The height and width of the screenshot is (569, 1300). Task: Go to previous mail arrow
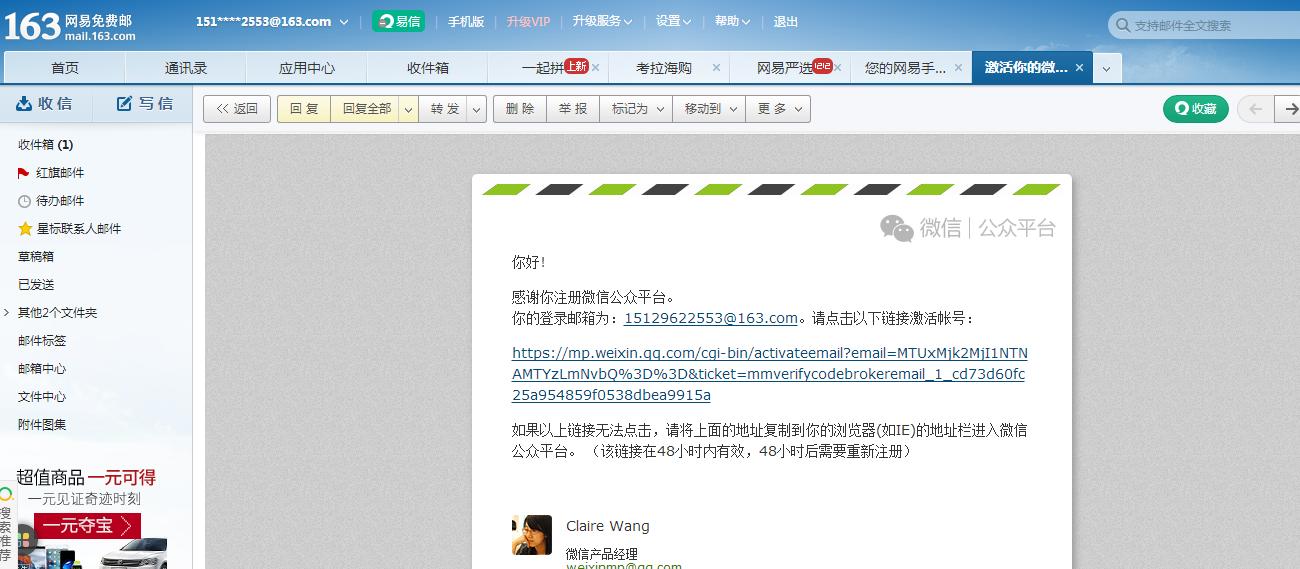tap(1256, 109)
